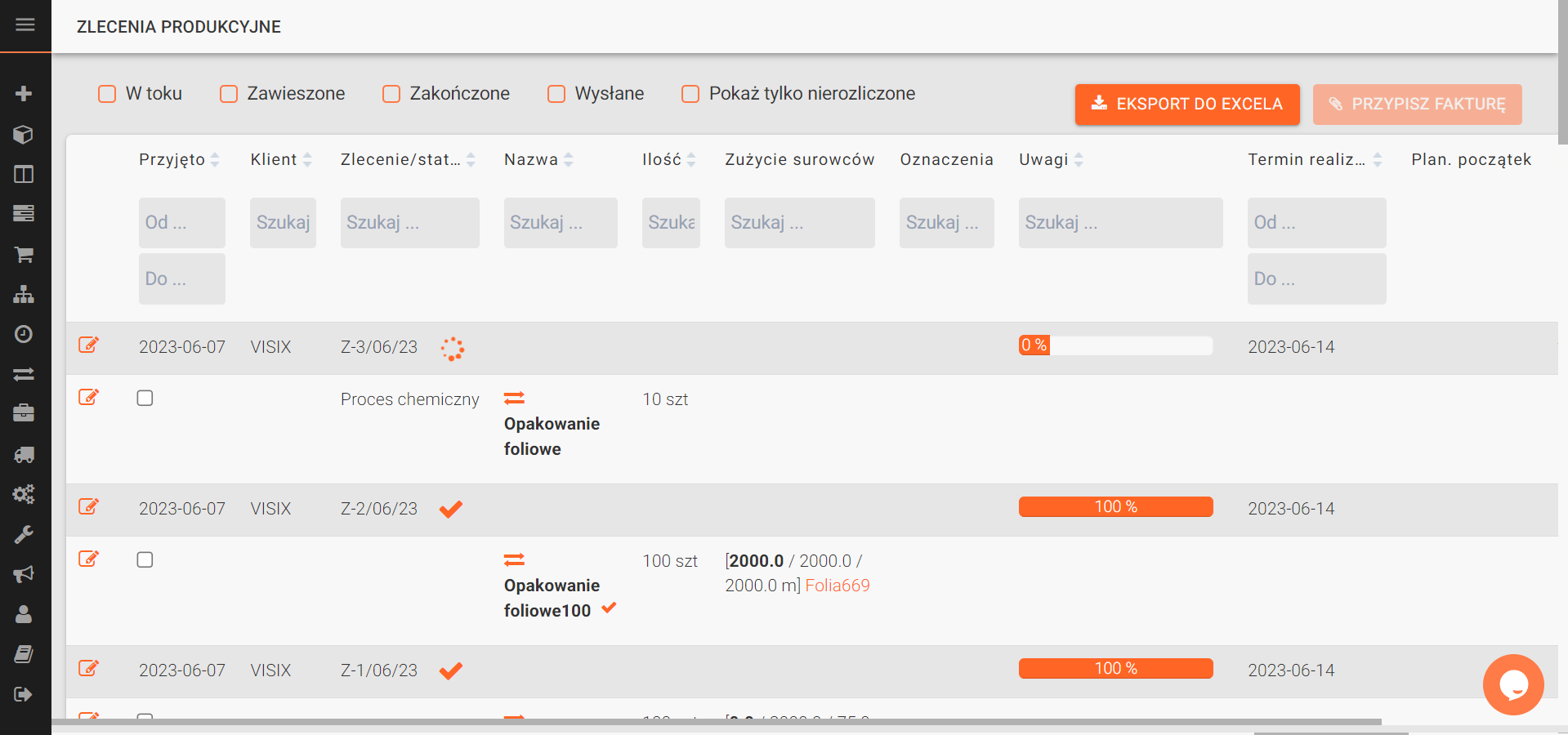Open the hamburger menu in the sidebar
The width and height of the screenshot is (1568, 735).
point(25,24)
